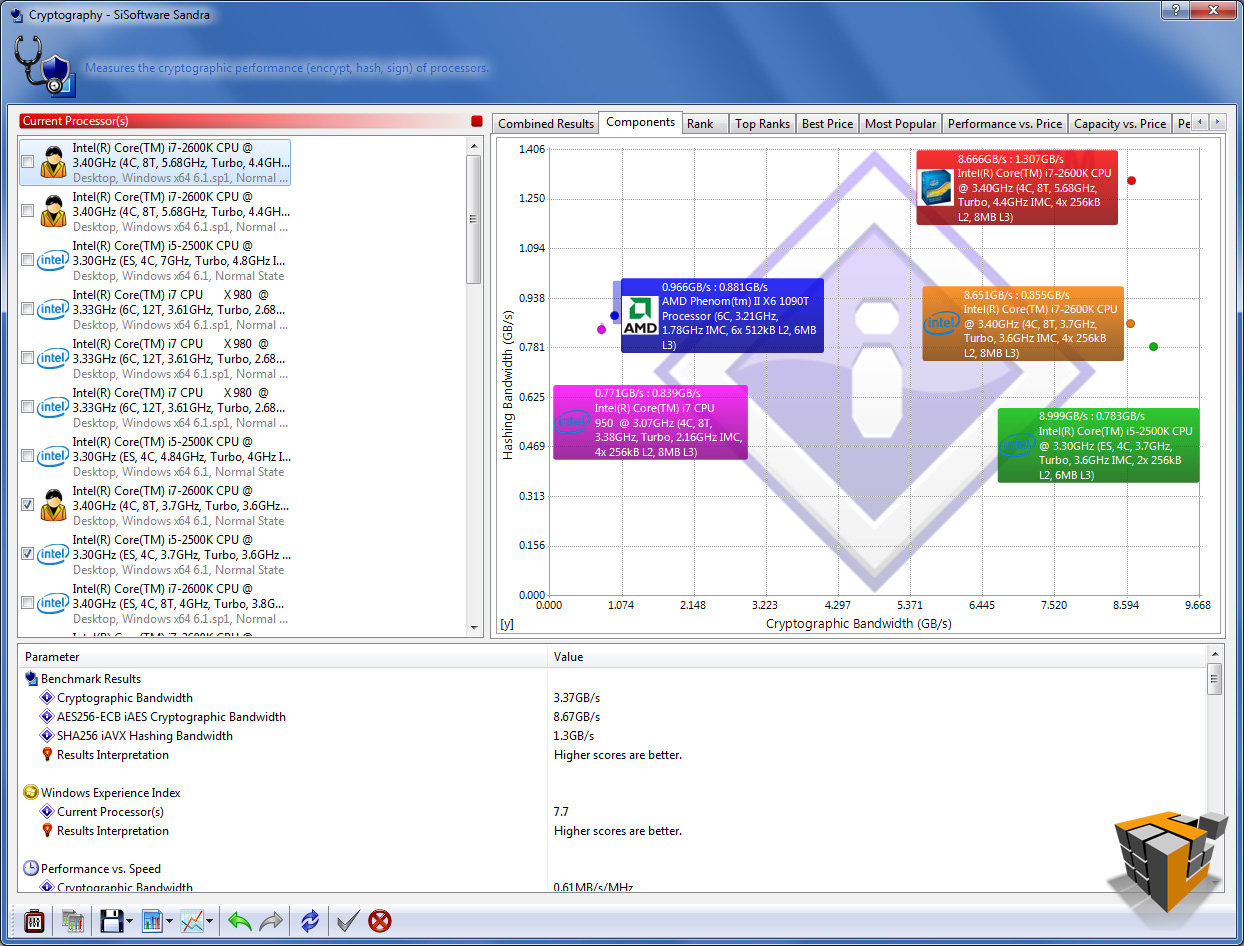Click the green back arrow icon
Screen dimensions: 1244x946
pos(239,921)
